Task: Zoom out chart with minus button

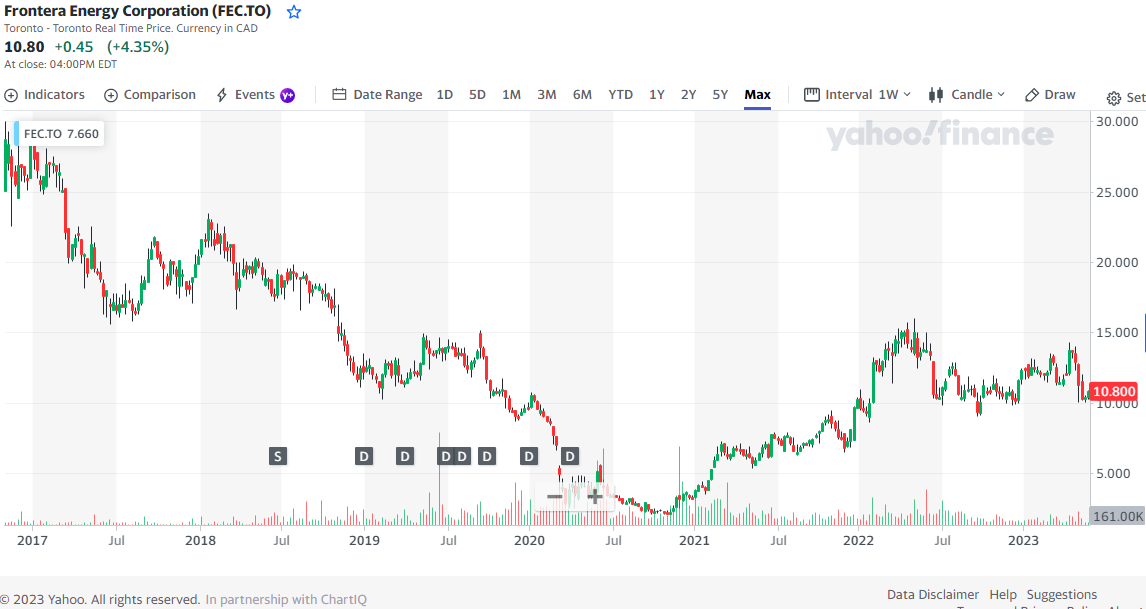Action: coord(555,497)
